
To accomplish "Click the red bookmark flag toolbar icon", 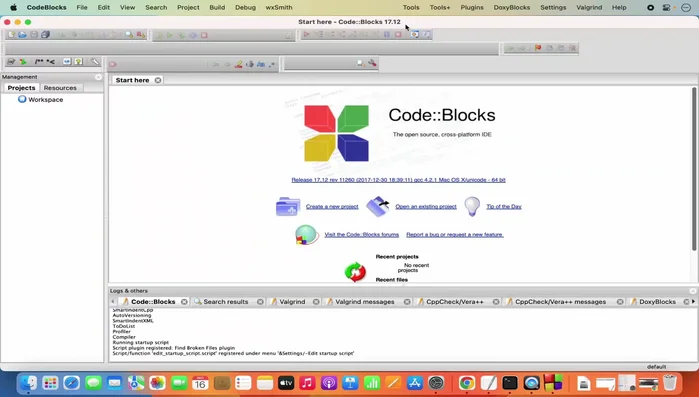I will 538,48.
